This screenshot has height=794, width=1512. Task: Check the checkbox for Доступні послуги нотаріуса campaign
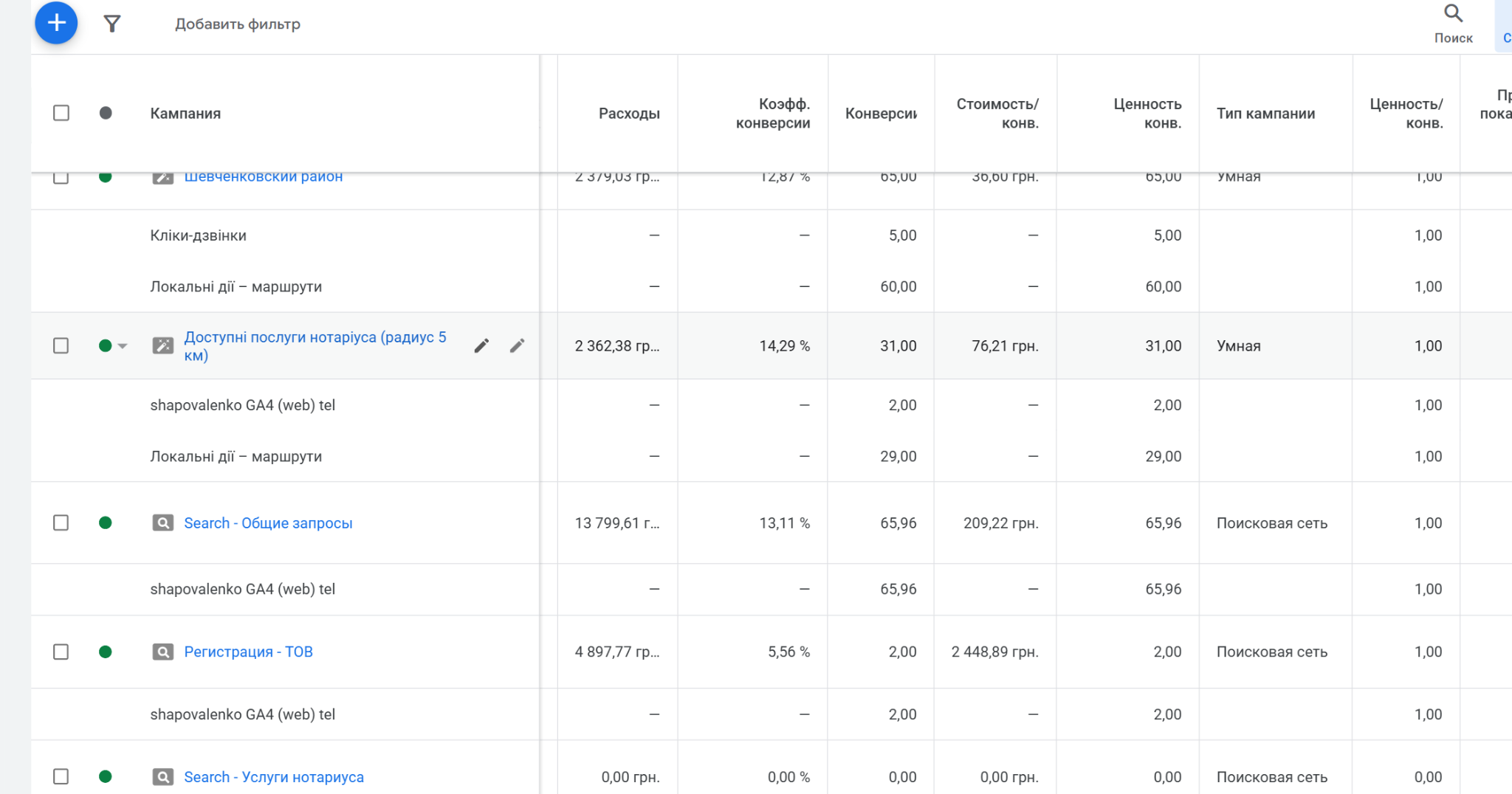[x=61, y=345]
